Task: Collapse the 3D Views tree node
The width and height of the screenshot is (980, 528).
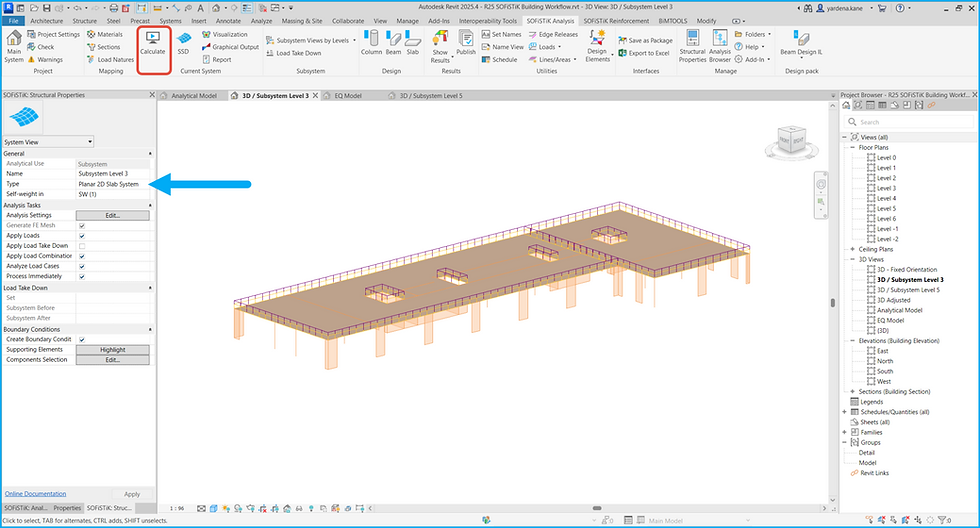Action: pyautogui.click(x=852, y=259)
